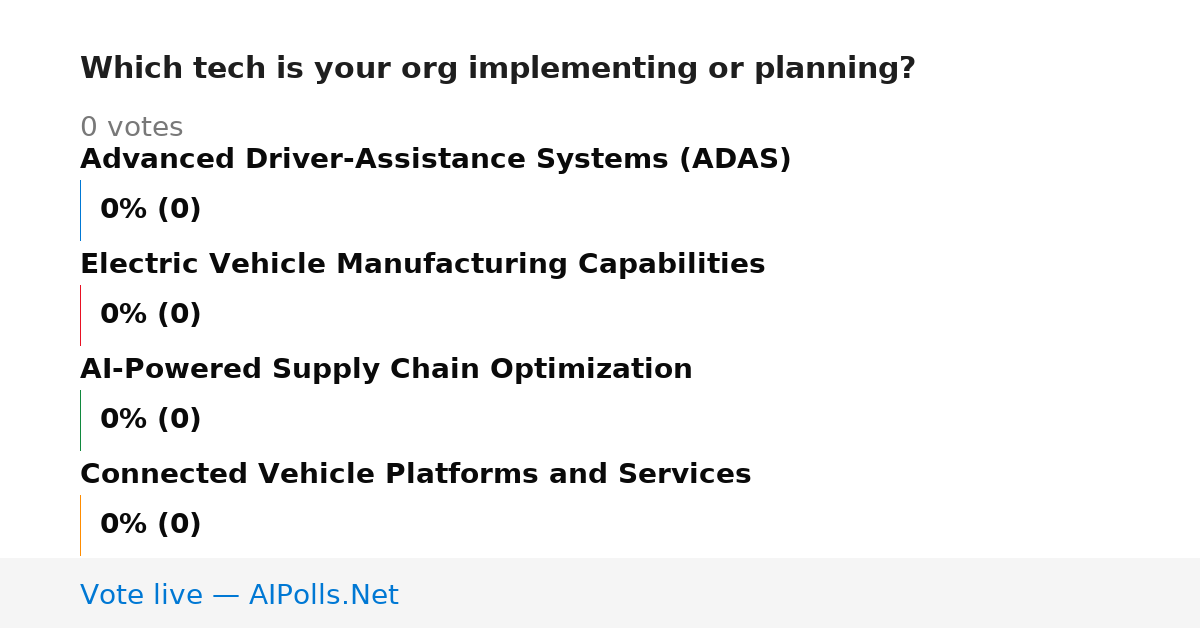Image resolution: width=1200 pixels, height=628 pixels.
Task: Click the red Electric Vehicle result bar
Action: coord(80,315)
